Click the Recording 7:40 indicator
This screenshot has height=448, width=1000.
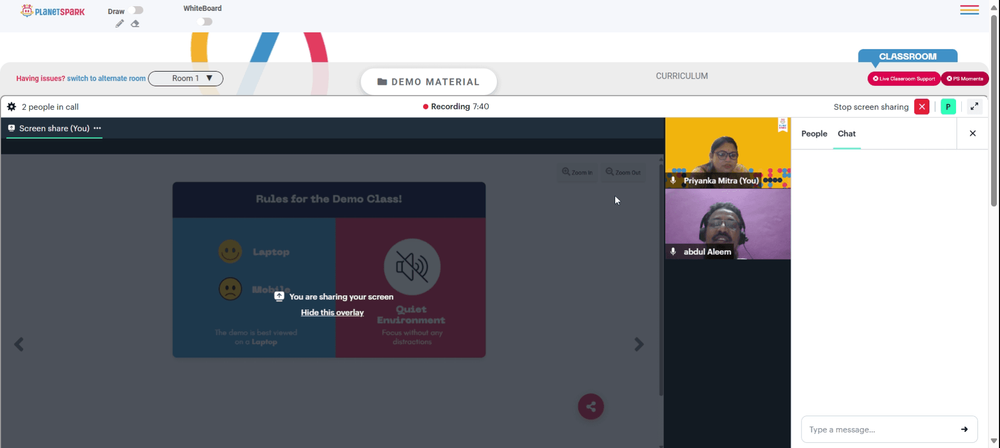pyautogui.click(x=456, y=107)
